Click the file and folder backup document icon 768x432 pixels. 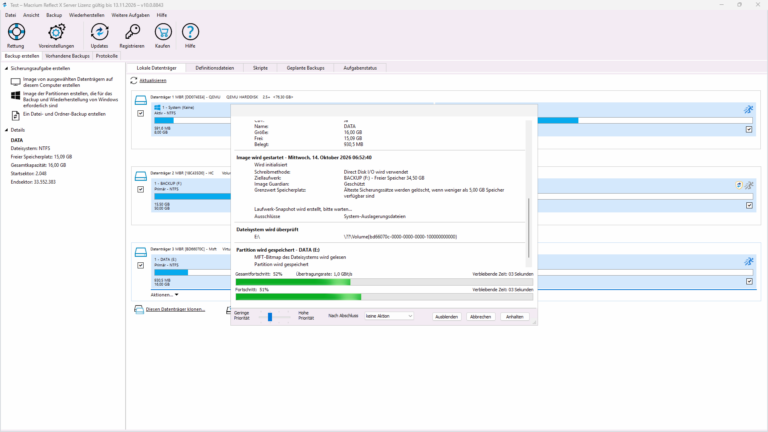click(16, 116)
